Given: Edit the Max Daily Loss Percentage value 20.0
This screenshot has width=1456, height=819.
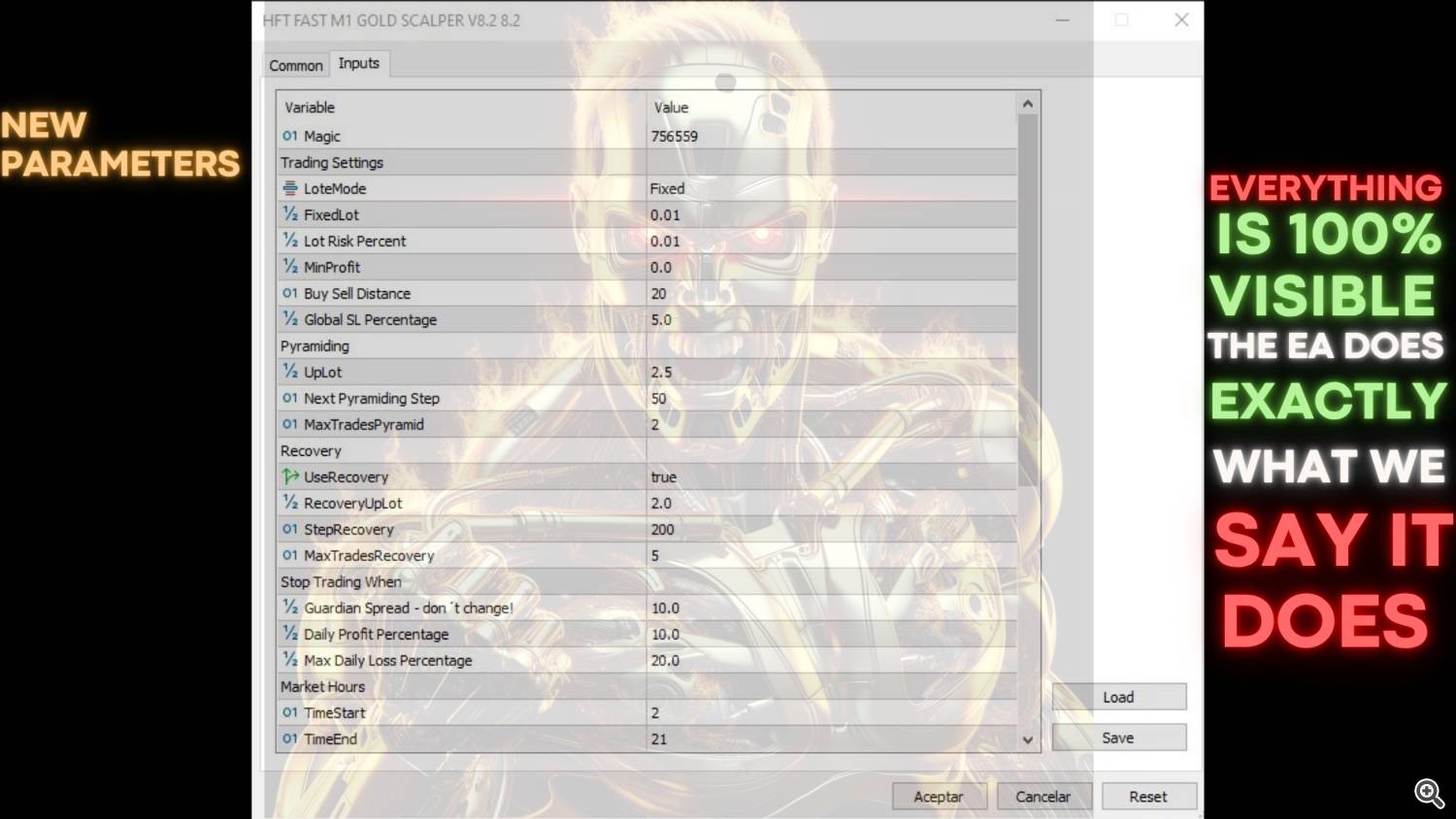Looking at the screenshot, I should [832, 660].
